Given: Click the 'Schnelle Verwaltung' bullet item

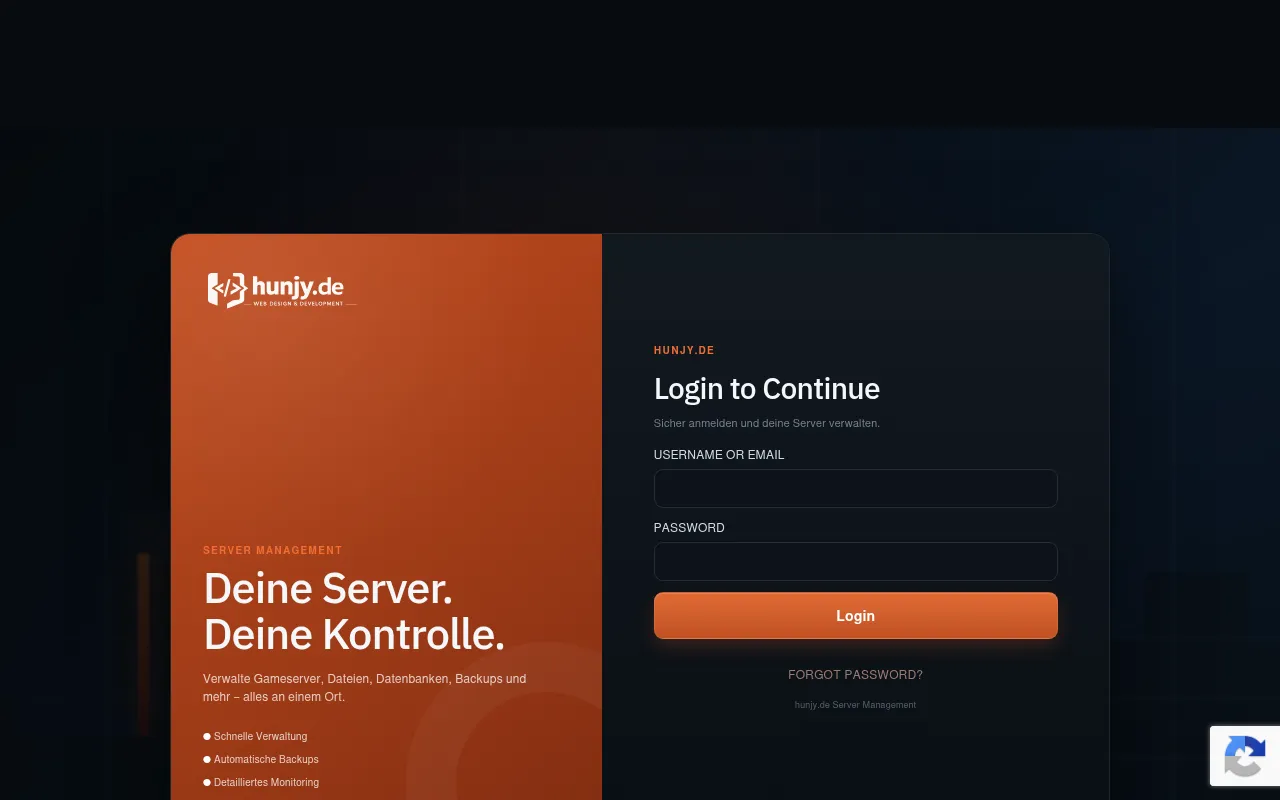Looking at the screenshot, I should (255, 737).
